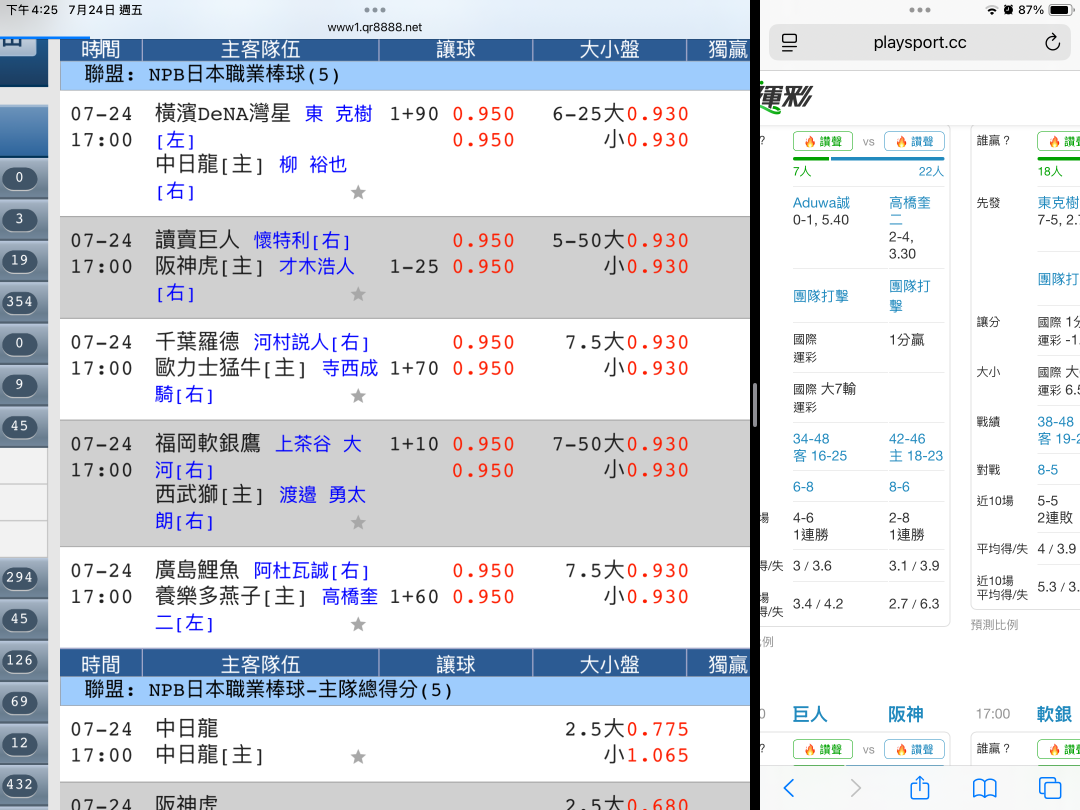Favorite the 千葉羅德 vs 歐力士猛牛 game star

(x=358, y=395)
